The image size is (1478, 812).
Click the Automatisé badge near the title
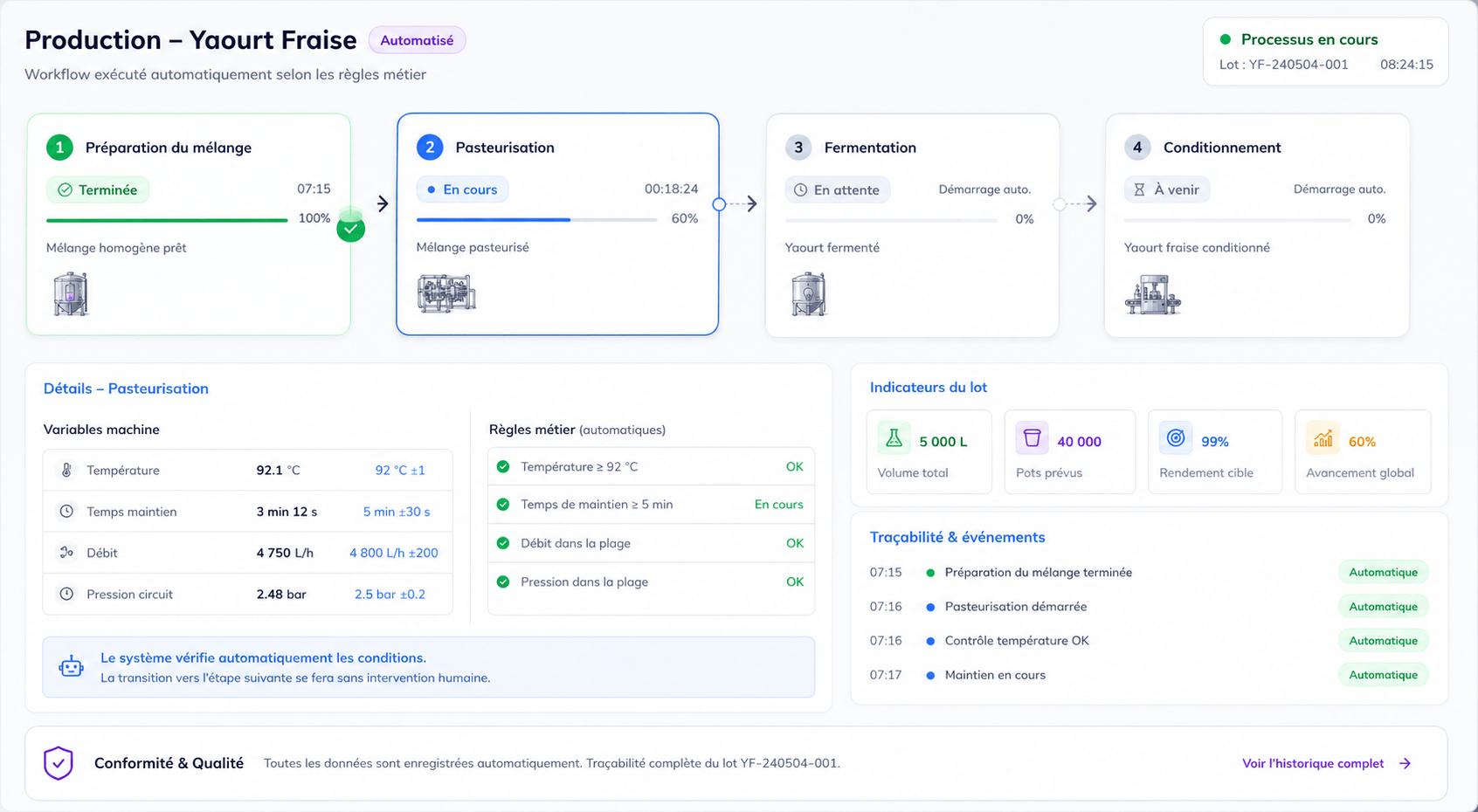417,40
